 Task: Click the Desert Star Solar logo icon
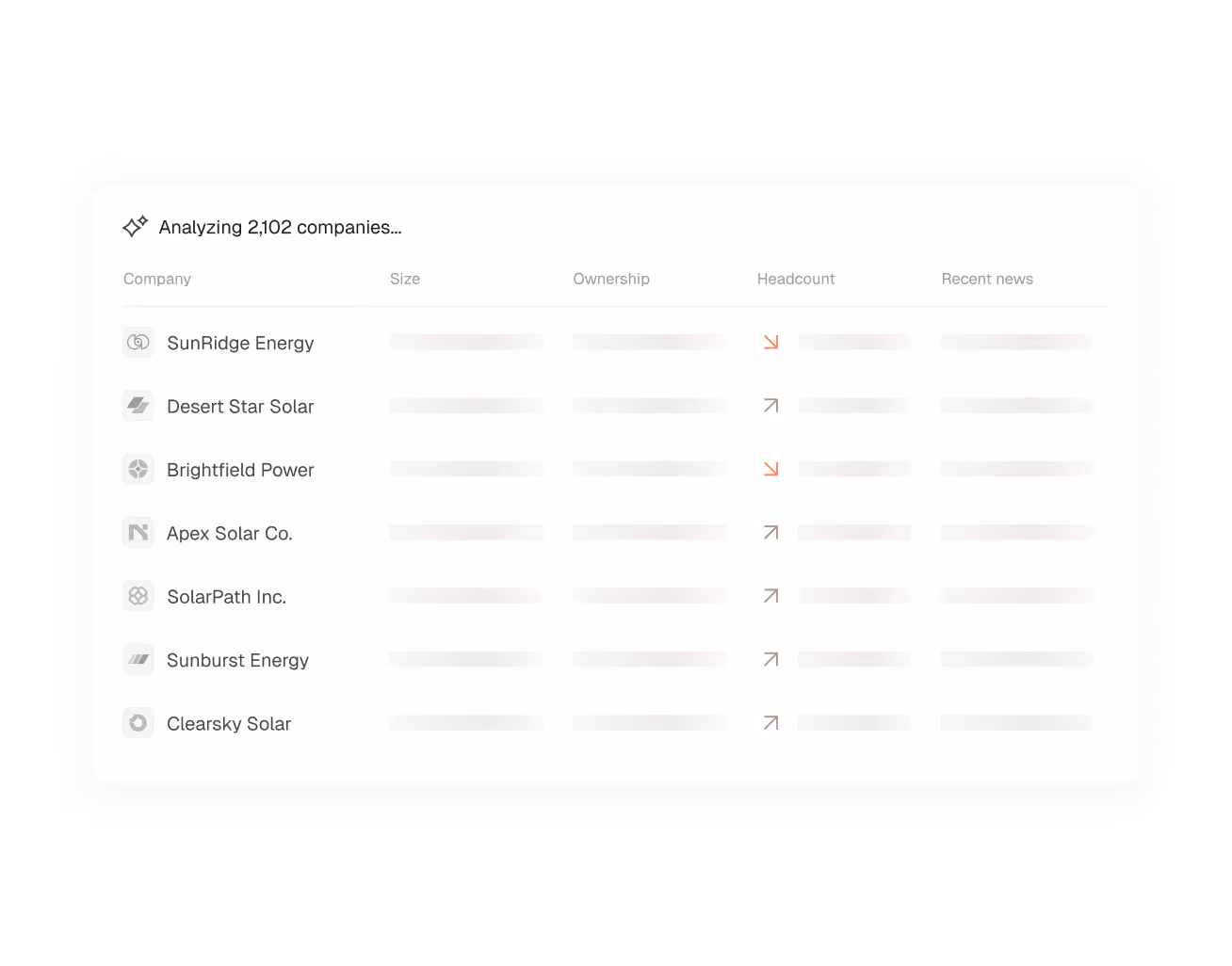[x=138, y=406]
